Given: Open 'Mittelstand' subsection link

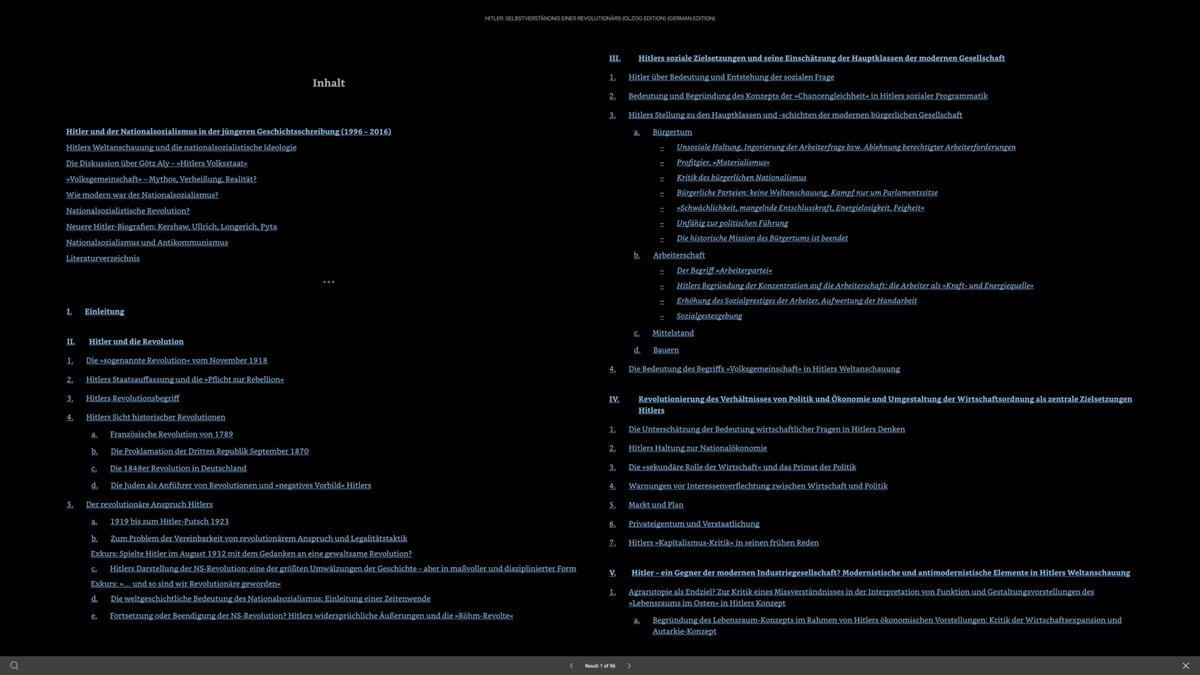Looking at the screenshot, I should click(x=673, y=333).
